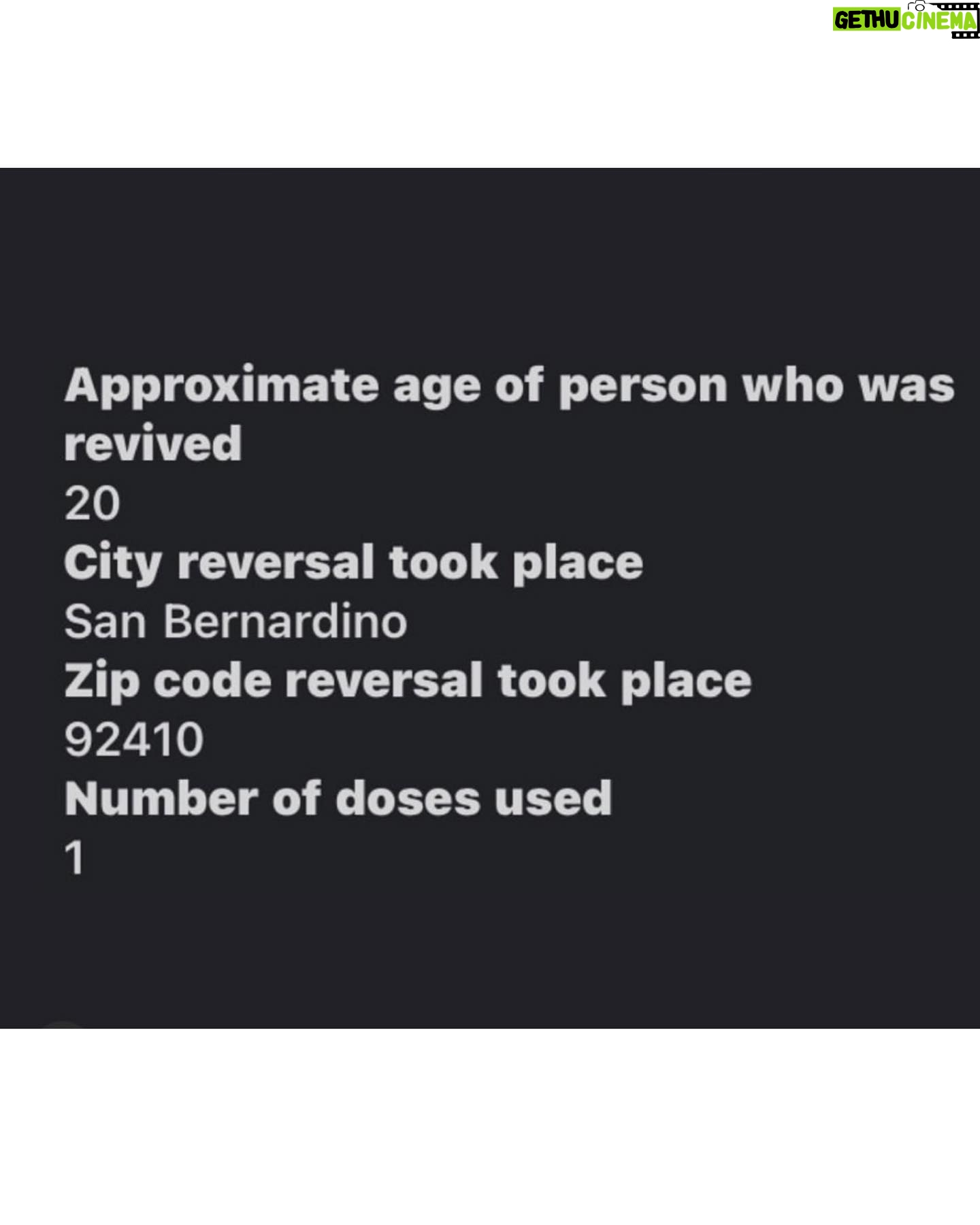The image size is (980, 1225).
Task: Click the age value 20
Action: [93, 504]
